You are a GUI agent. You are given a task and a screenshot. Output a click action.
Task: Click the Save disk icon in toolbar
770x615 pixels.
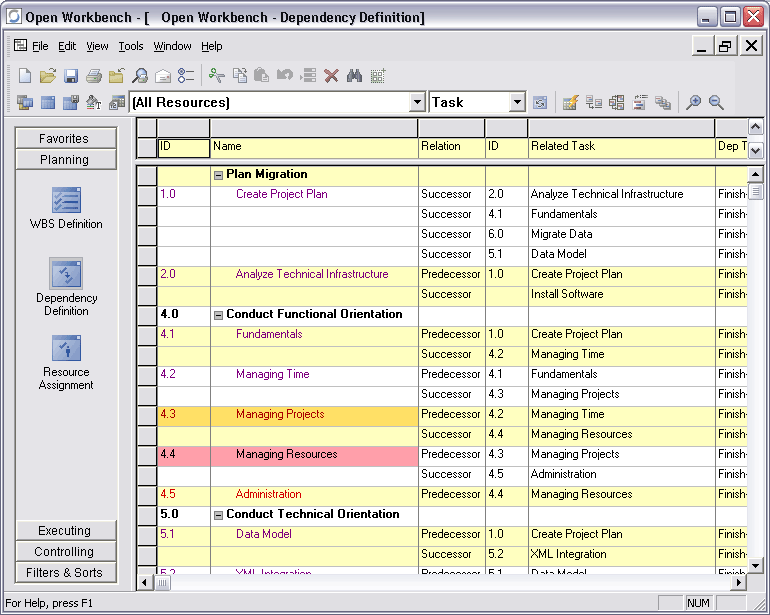click(x=71, y=76)
